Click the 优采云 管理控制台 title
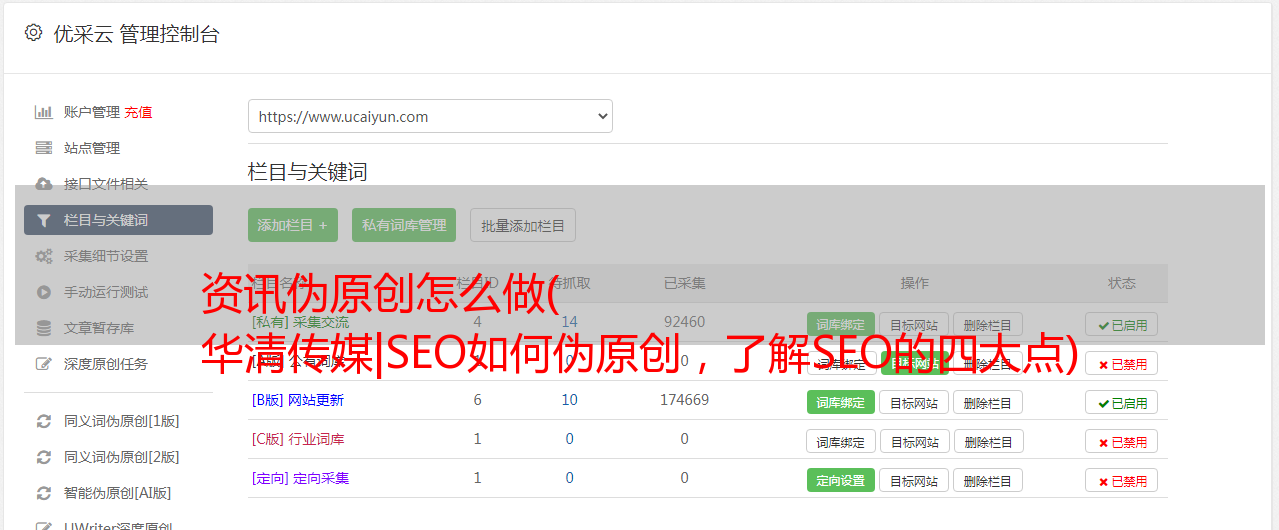The width and height of the screenshot is (1279, 530). [136, 34]
